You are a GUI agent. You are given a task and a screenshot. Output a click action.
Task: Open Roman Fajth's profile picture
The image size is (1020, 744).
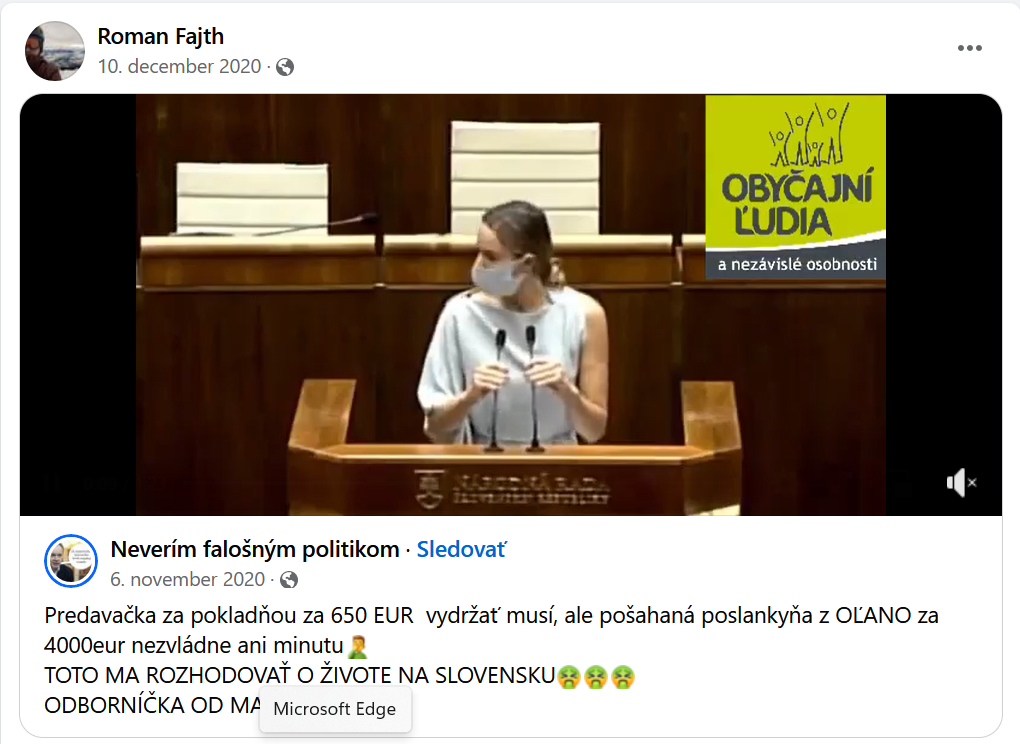pos(55,51)
